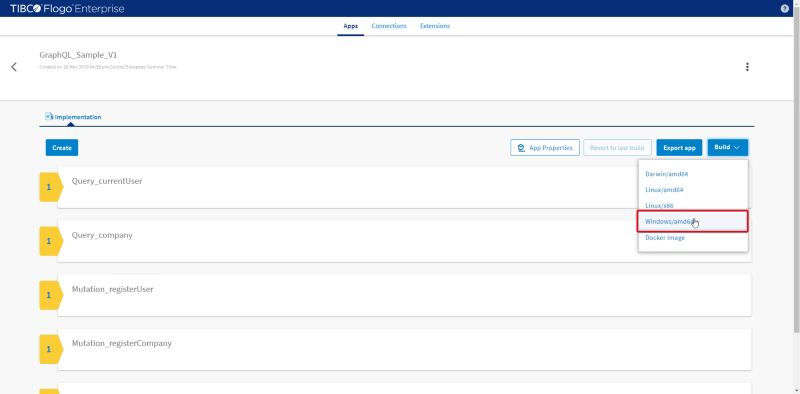
Task: Click the yellow flow badge beside Query_company
Action: (51, 241)
